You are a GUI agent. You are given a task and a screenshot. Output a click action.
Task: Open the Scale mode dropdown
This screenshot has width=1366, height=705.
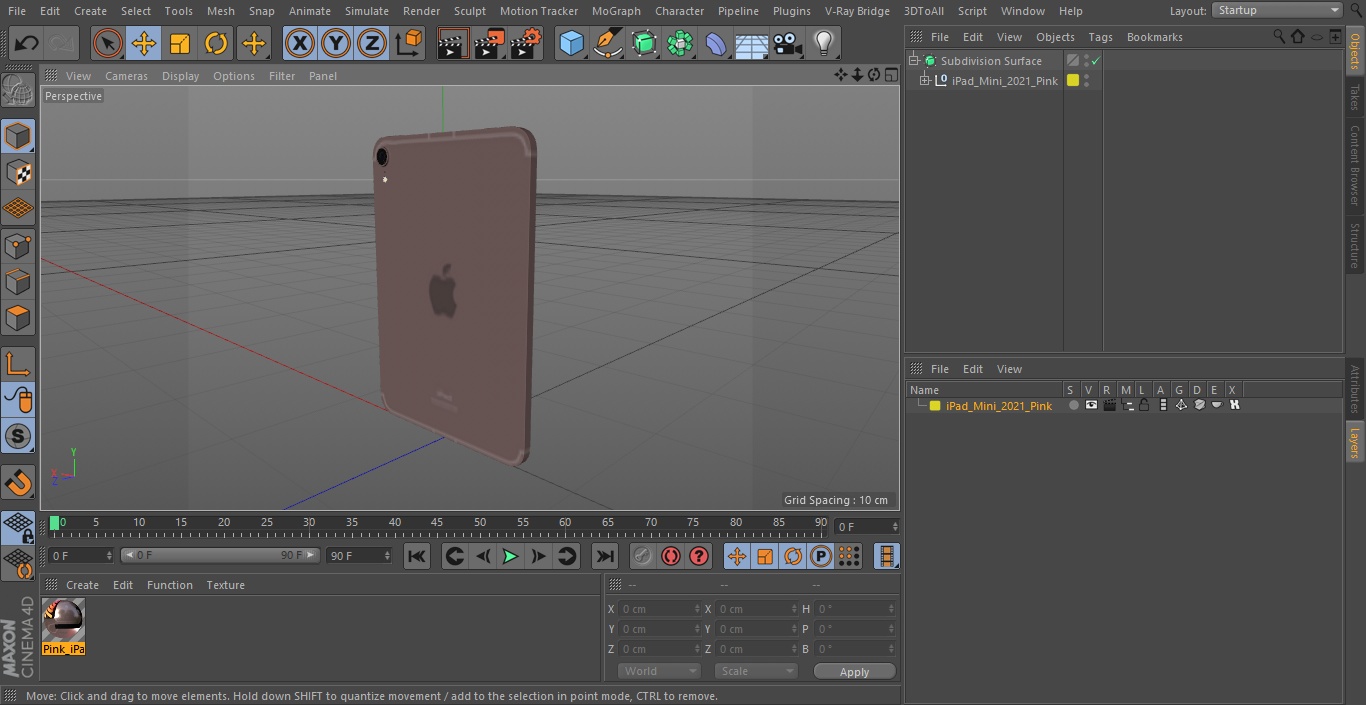click(756, 671)
